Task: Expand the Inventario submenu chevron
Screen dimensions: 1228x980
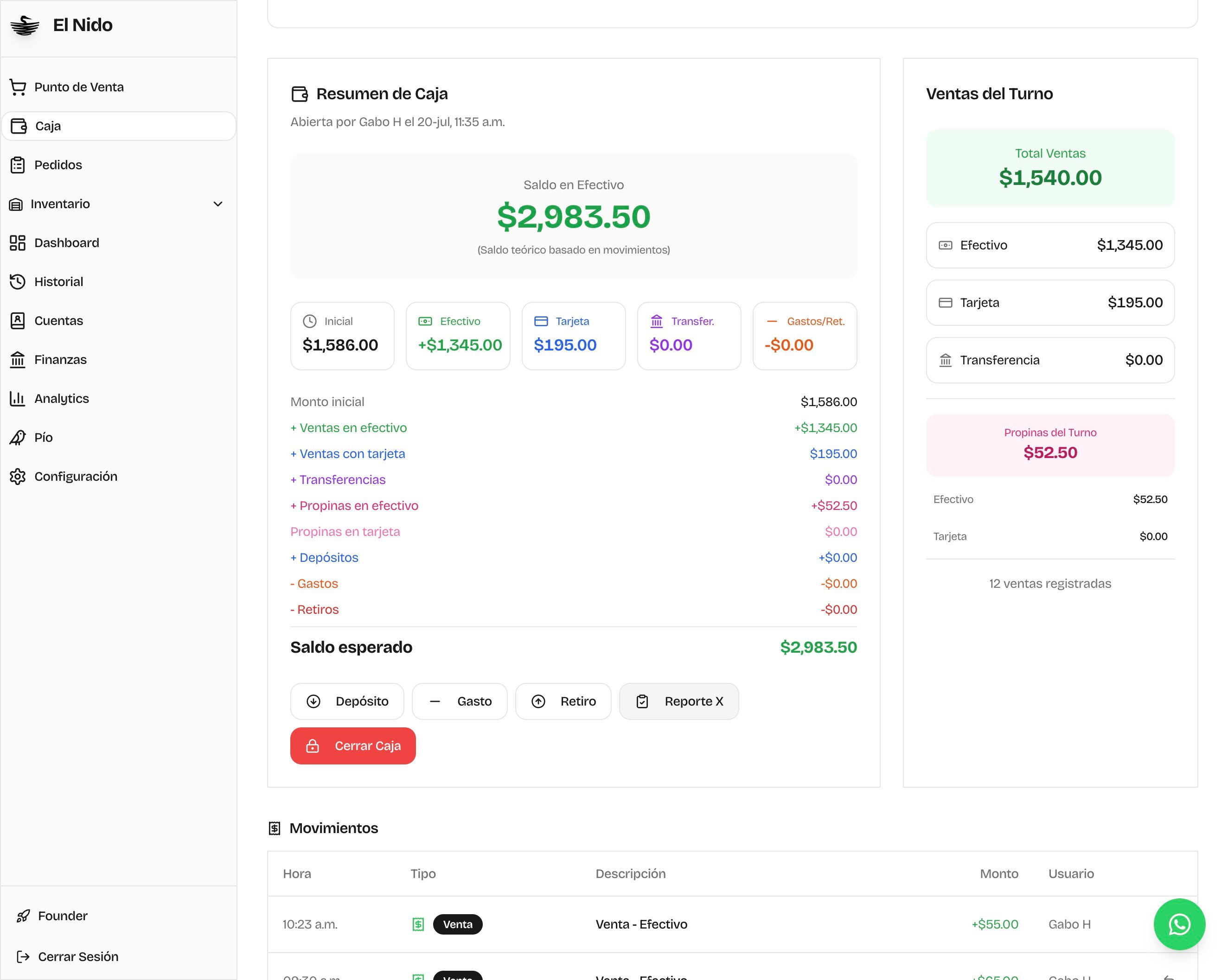Action: coord(217,204)
